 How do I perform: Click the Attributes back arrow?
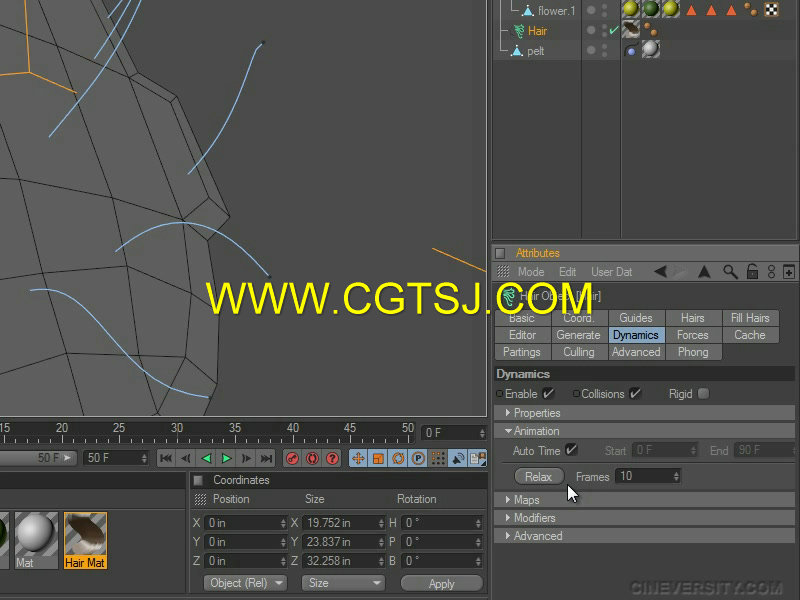click(660, 272)
